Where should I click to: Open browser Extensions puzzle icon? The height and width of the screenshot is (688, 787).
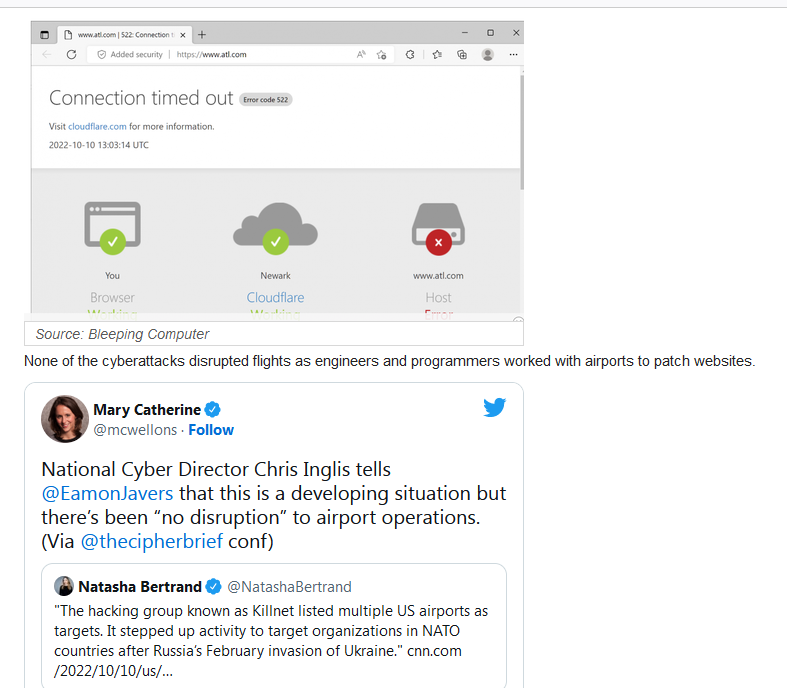click(x=410, y=54)
